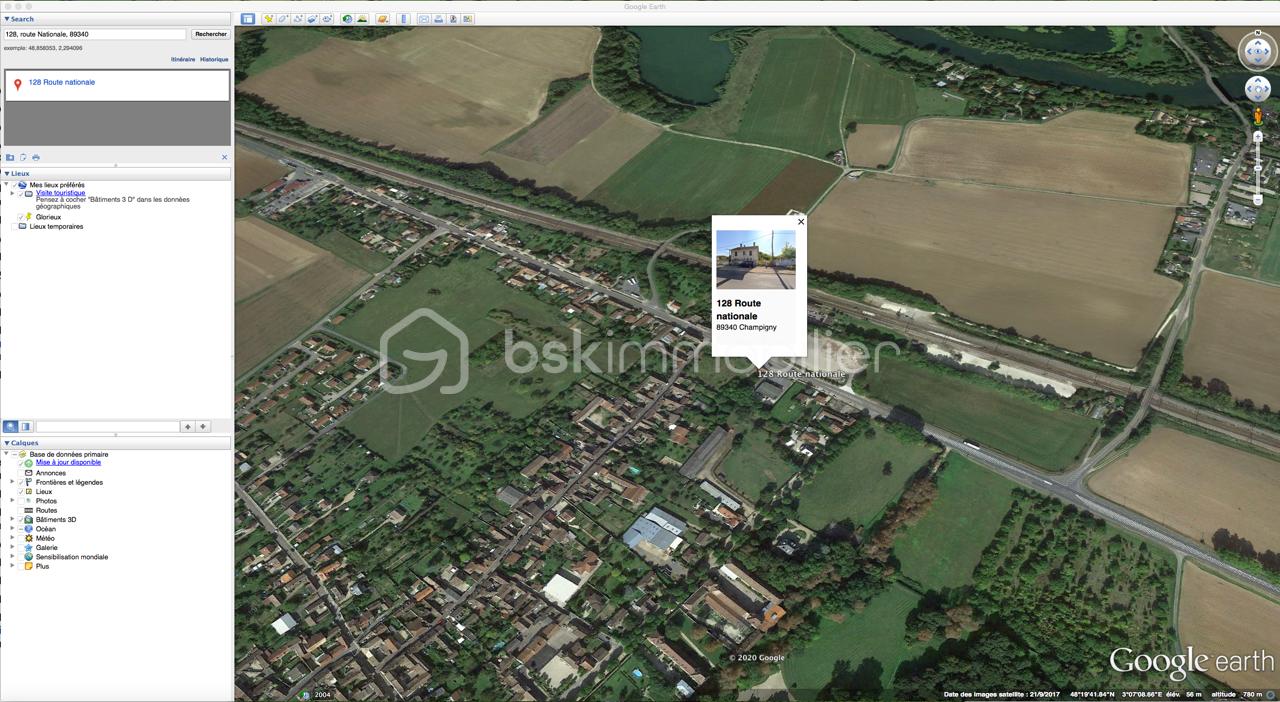Expand the Météo layer tree
Image resolution: width=1280 pixels, height=702 pixels.
(12, 538)
